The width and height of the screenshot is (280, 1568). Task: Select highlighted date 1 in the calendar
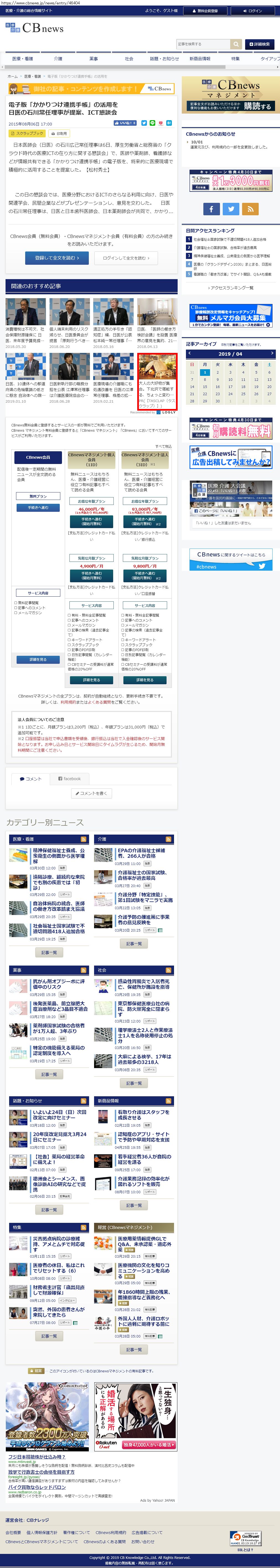click(x=204, y=372)
